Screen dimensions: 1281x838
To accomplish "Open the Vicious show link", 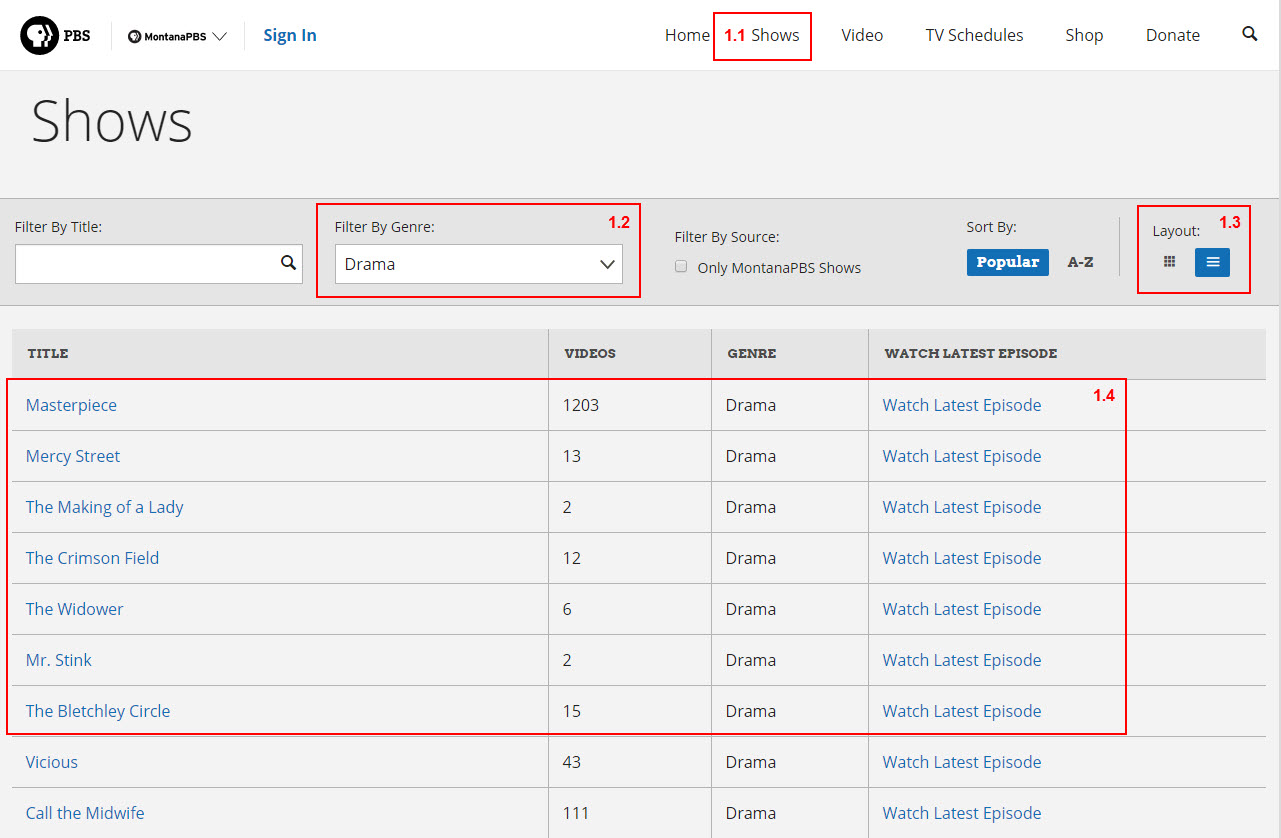I will click(52, 762).
